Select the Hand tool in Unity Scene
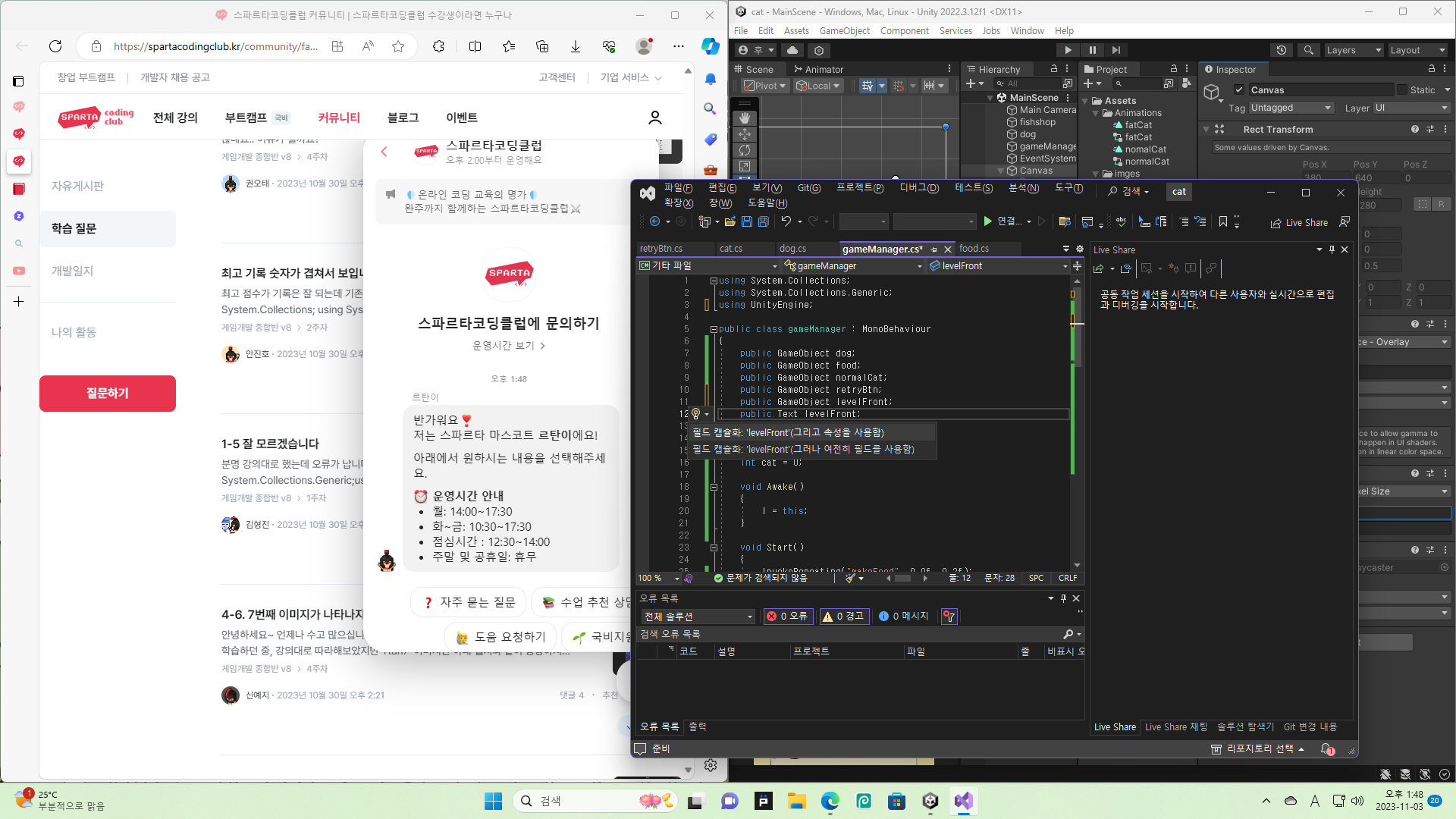The height and width of the screenshot is (819, 1456). [745, 118]
